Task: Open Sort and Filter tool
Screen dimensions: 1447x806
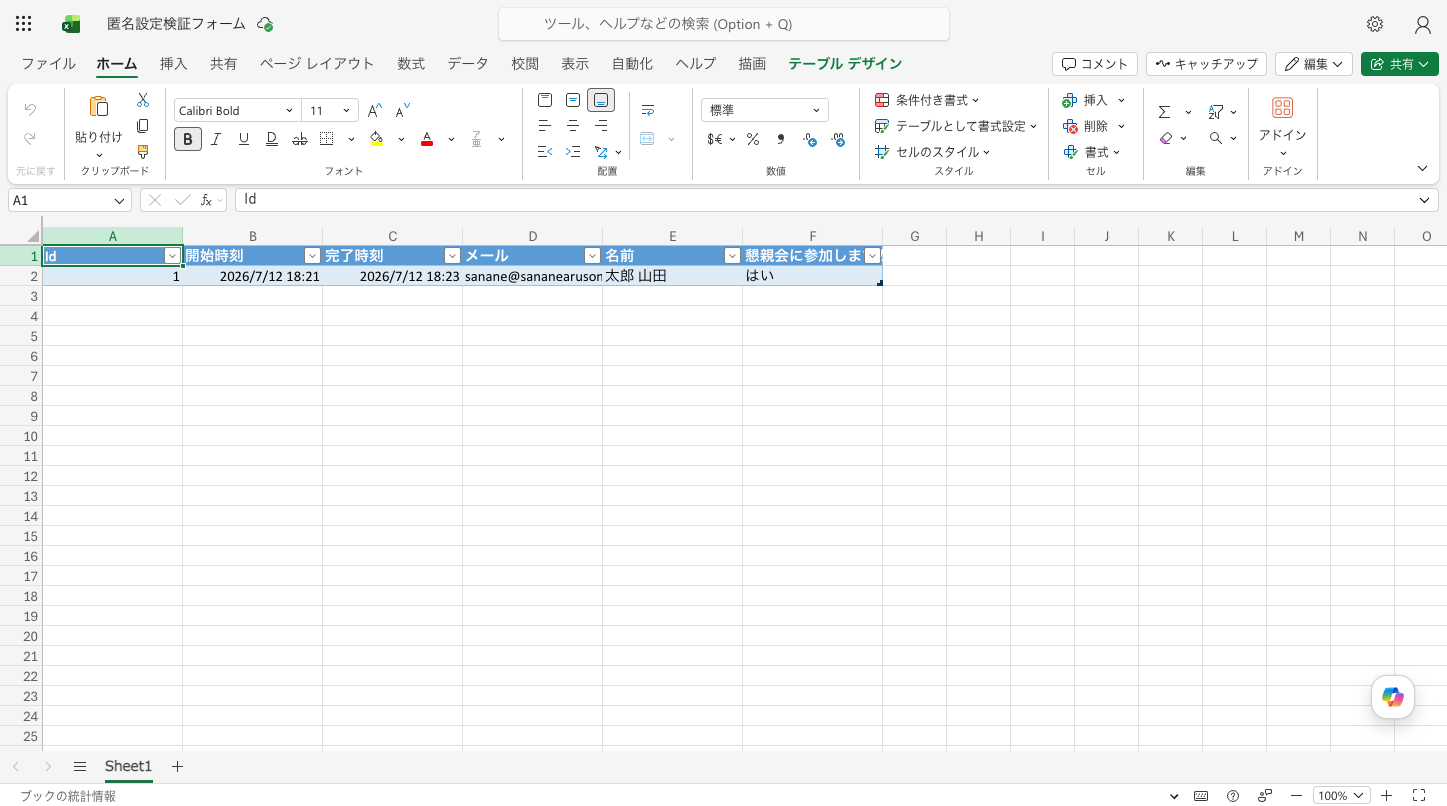Action: [x=1216, y=112]
